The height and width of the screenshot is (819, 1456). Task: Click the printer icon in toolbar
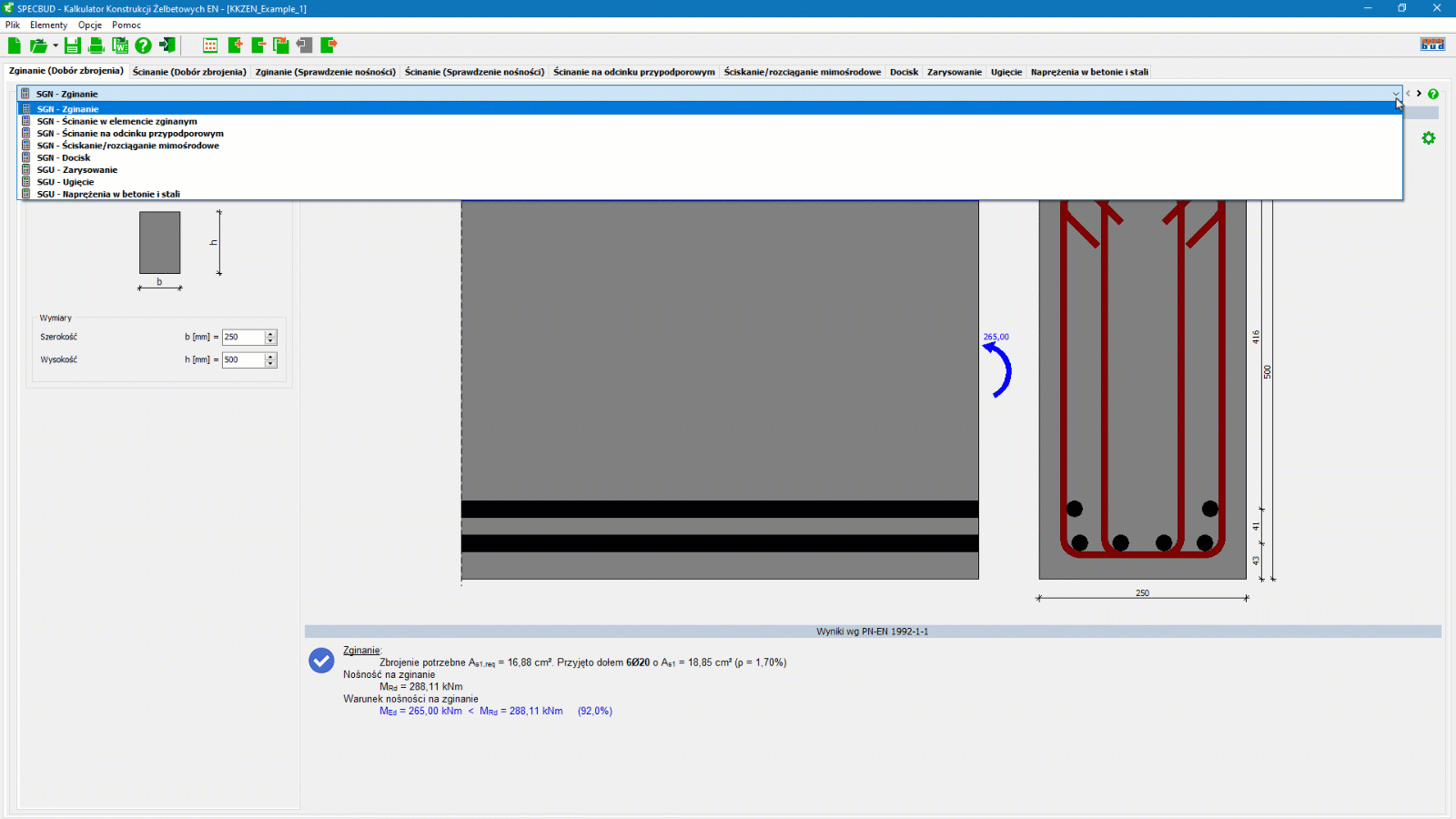pos(96,45)
